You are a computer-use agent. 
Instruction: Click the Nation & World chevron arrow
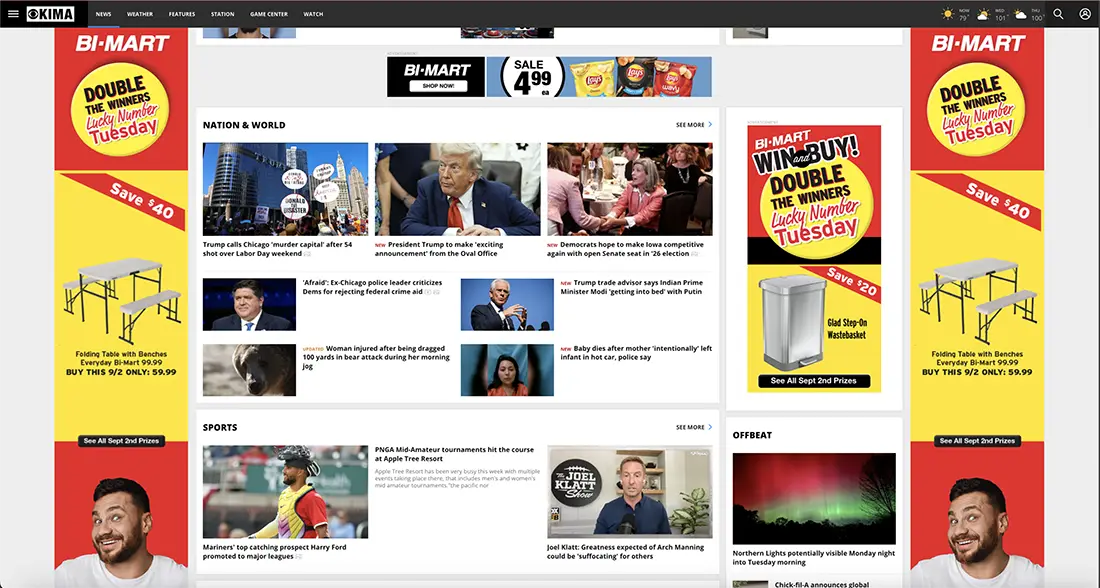(x=710, y=125)
